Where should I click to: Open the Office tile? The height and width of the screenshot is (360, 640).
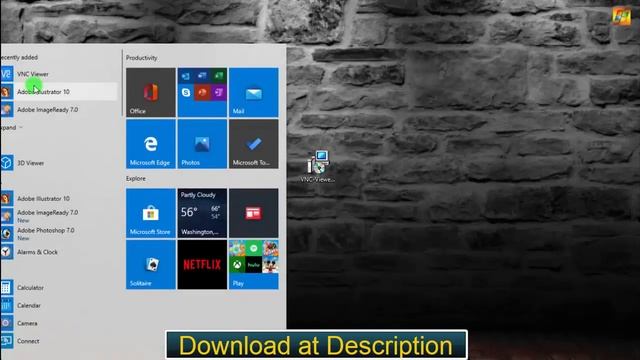pos(151,92)
